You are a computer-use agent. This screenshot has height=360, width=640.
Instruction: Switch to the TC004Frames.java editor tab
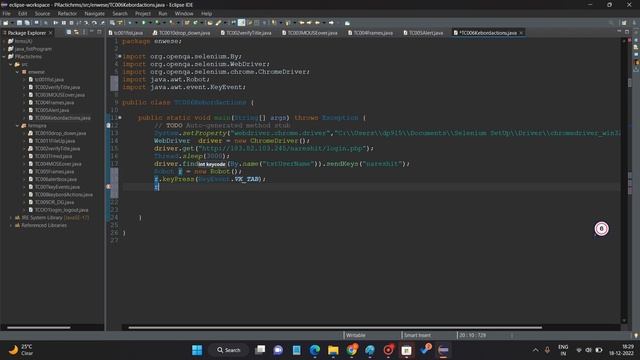(370, 33)
